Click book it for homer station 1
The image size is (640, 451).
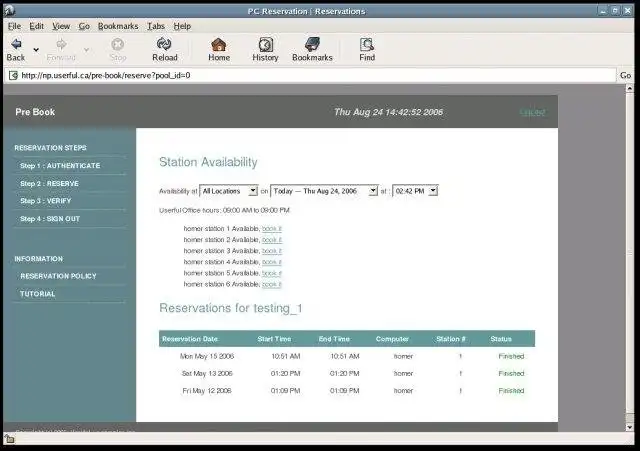click(x=272, y=229)
